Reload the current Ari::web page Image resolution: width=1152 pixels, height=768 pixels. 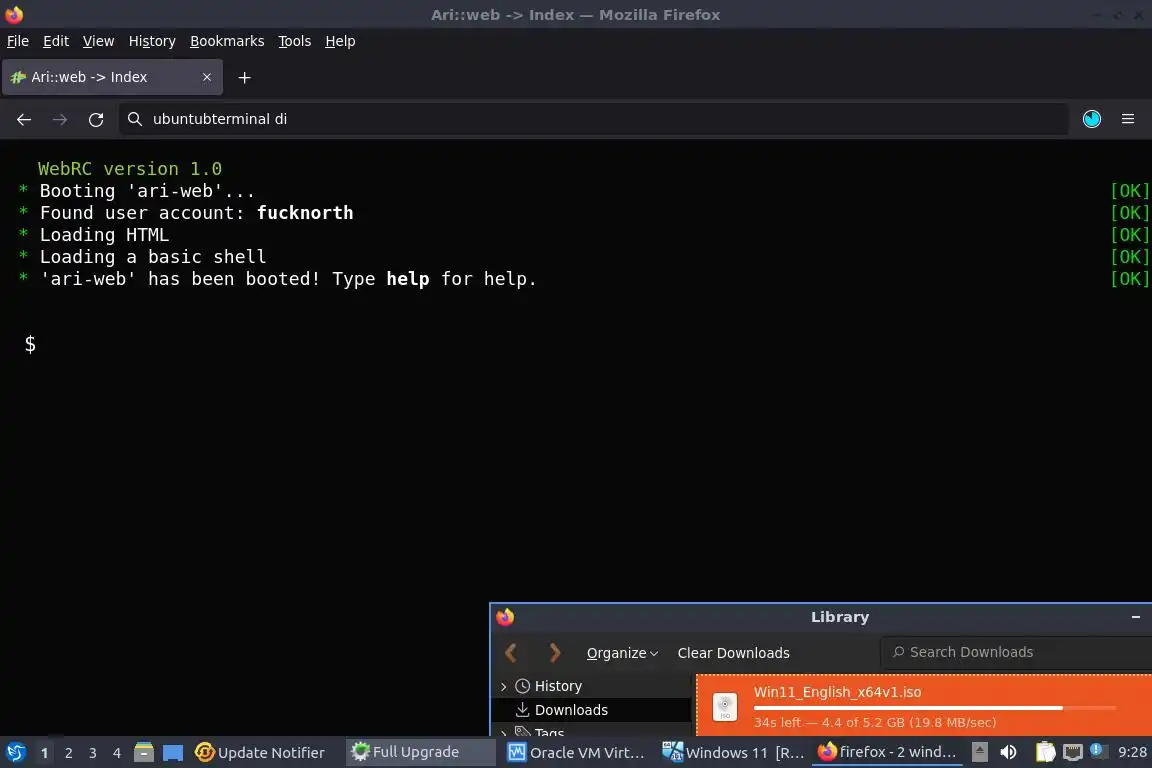click(96, 119)
